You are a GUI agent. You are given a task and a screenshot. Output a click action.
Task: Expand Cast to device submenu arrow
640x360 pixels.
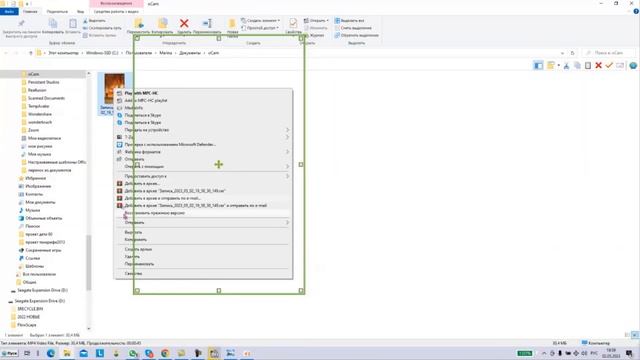(x=287, y=130)
